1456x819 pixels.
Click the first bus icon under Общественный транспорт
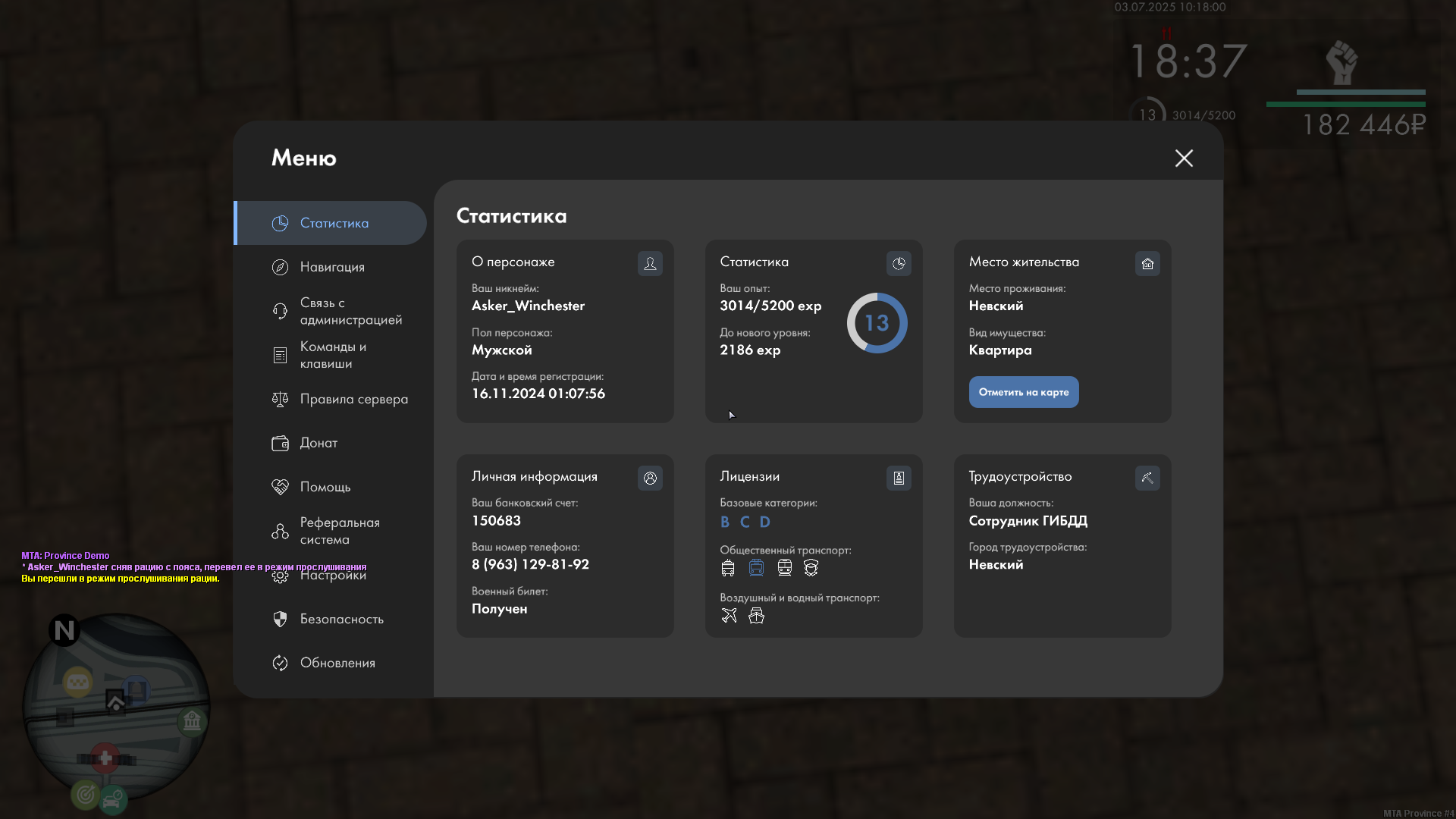click(728, 568)
